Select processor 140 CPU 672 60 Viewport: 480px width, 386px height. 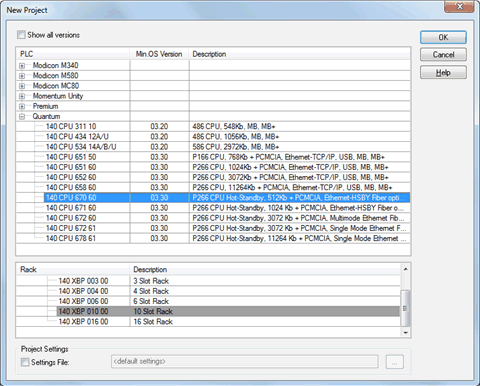71,218
